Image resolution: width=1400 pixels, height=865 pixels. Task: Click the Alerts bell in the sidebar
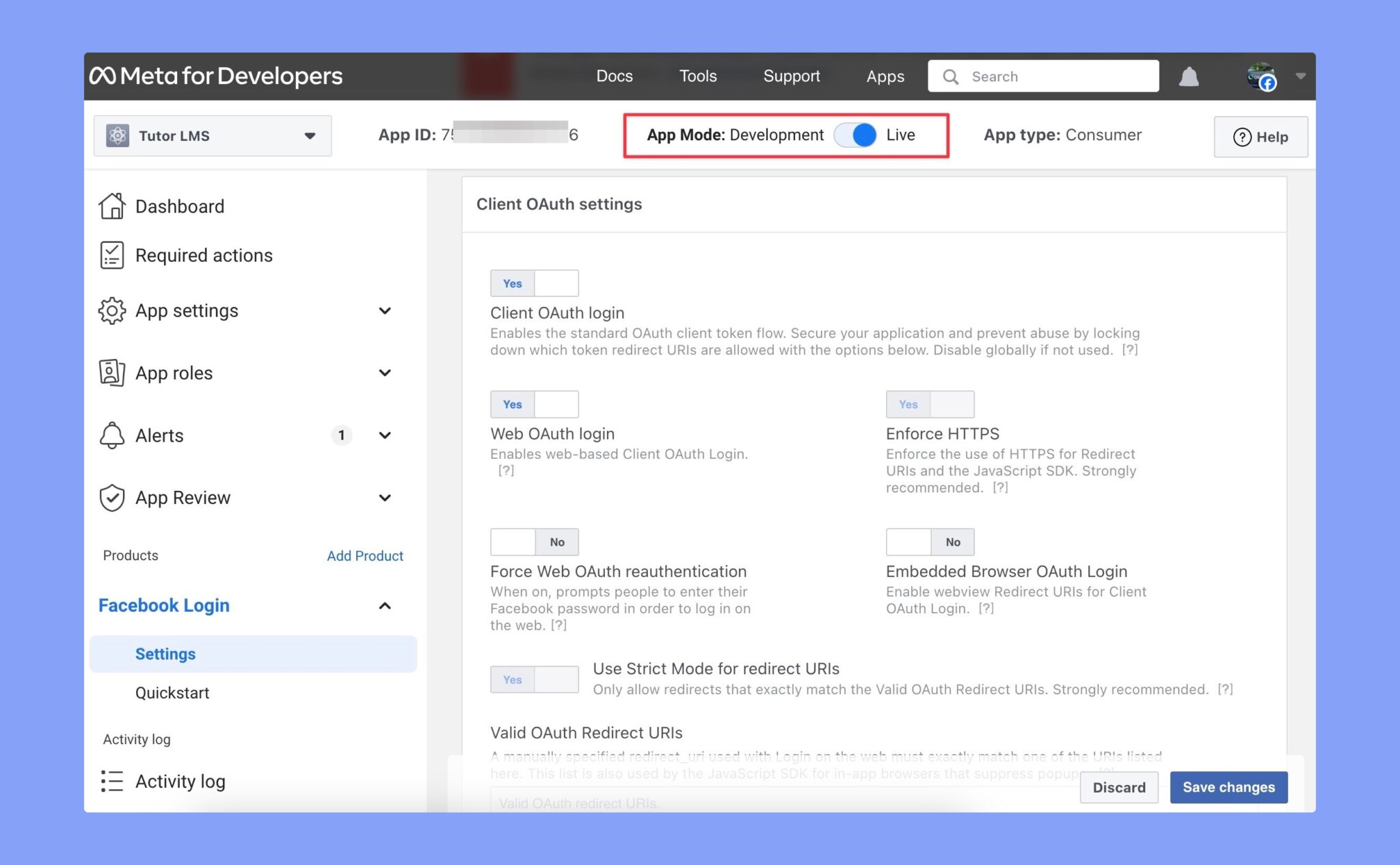(x=111, y=435)
